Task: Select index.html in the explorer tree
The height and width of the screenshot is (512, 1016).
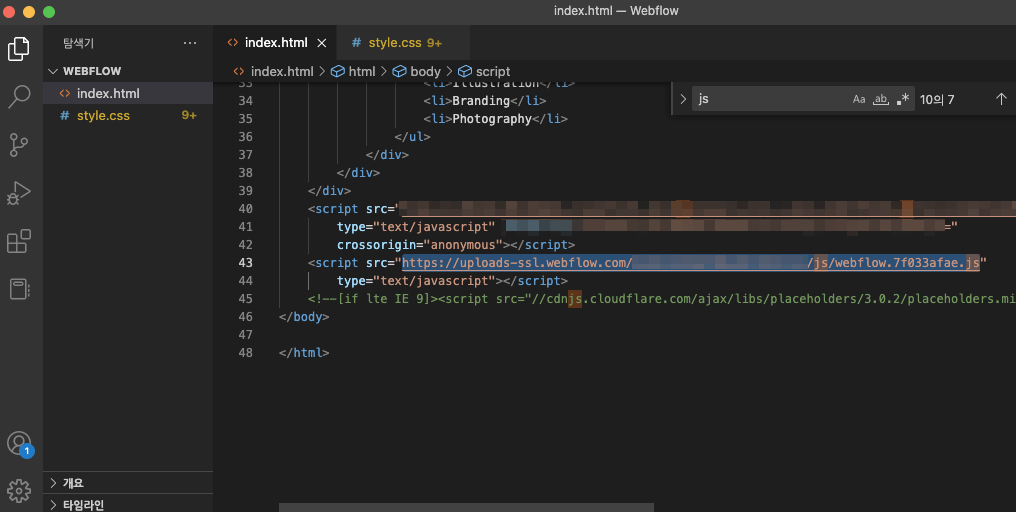Action: pos(128,93)
